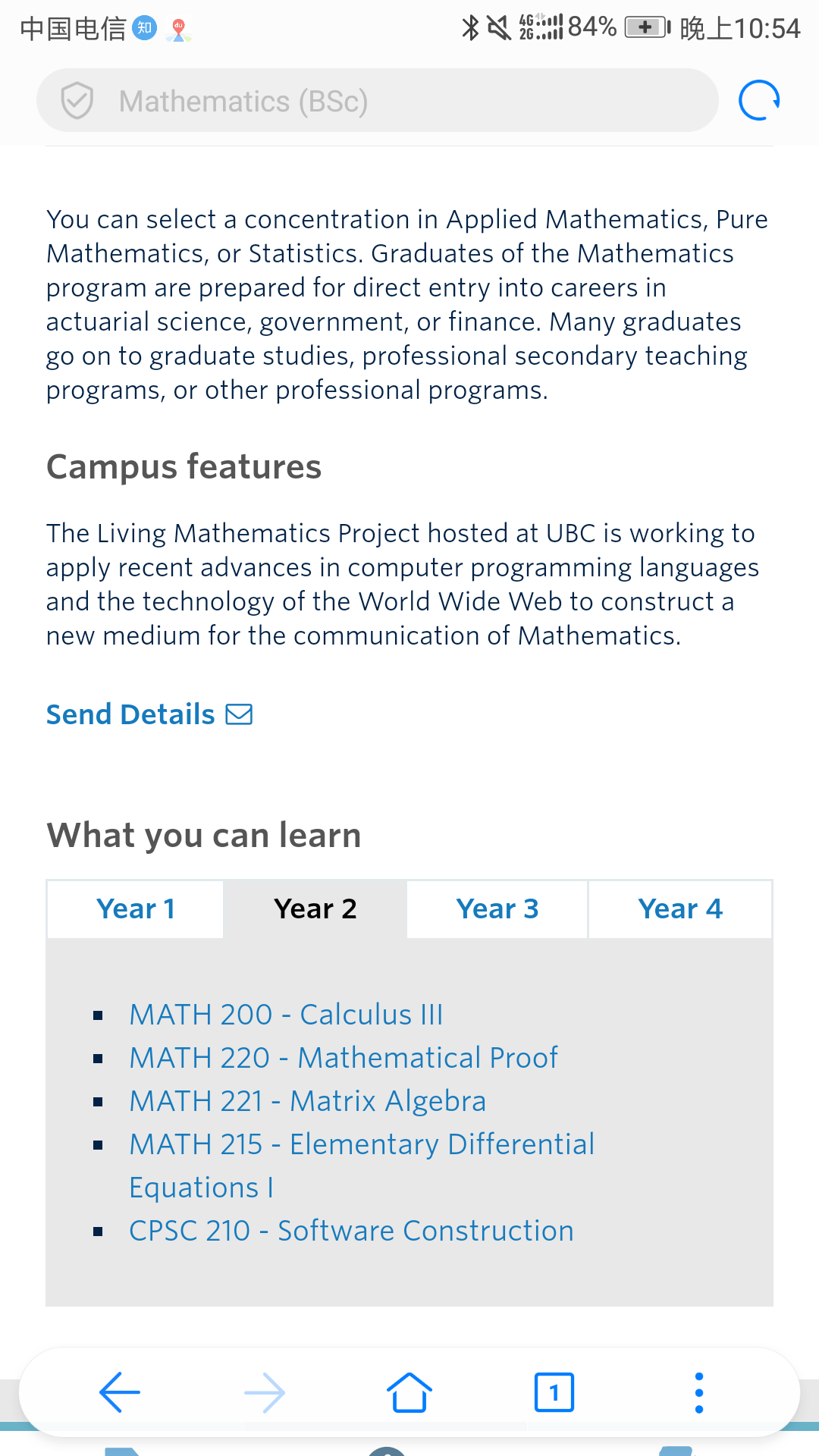Open MATH 215 Elementary Differential Equations link
Viewport: 819px width, 1456px height.
pos(362,1166)
